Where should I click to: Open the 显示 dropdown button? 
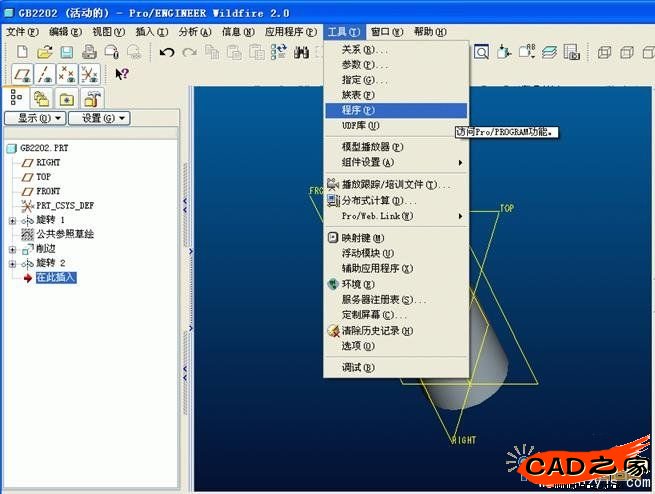[x=35, y=118]
